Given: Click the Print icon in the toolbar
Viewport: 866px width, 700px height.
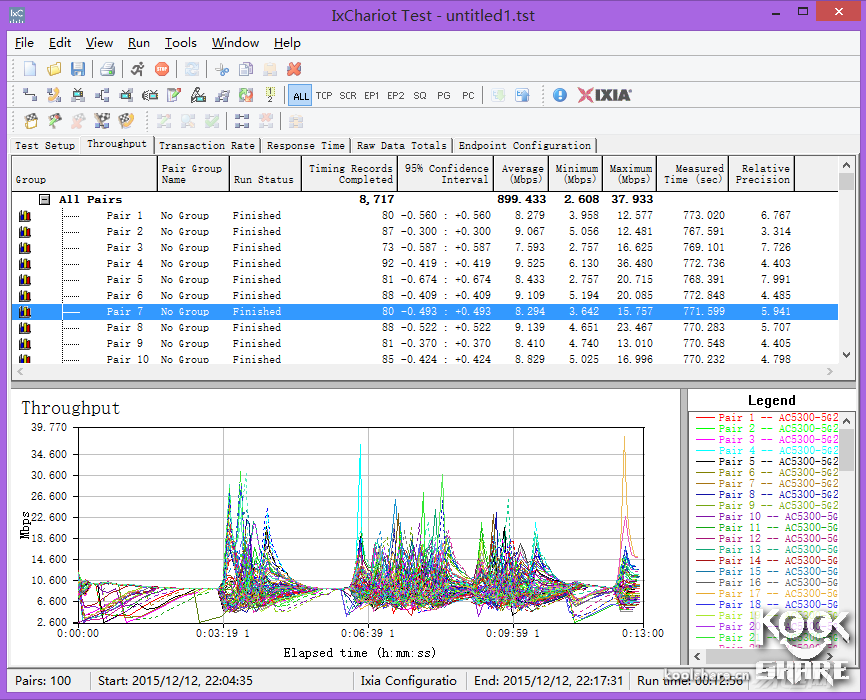Looking at the screenshot, I should pos(107,69).
